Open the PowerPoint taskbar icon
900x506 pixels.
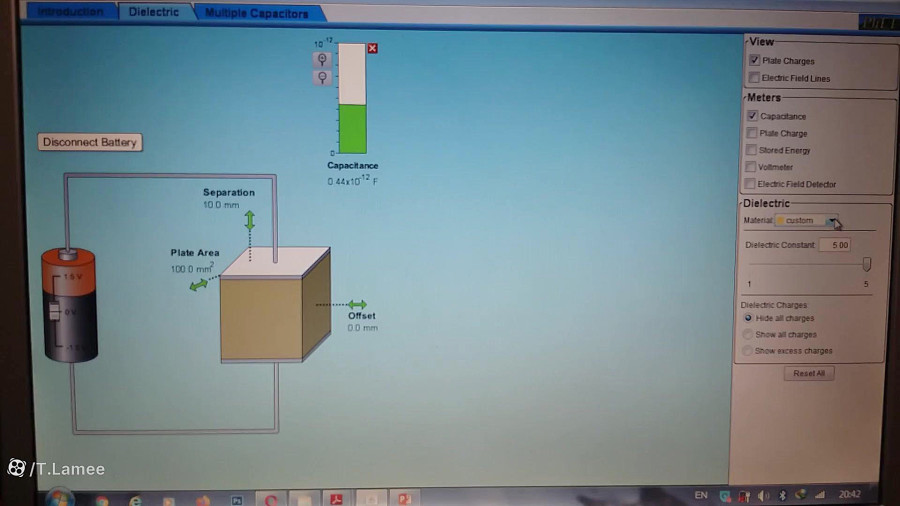[x=405, y=499]
